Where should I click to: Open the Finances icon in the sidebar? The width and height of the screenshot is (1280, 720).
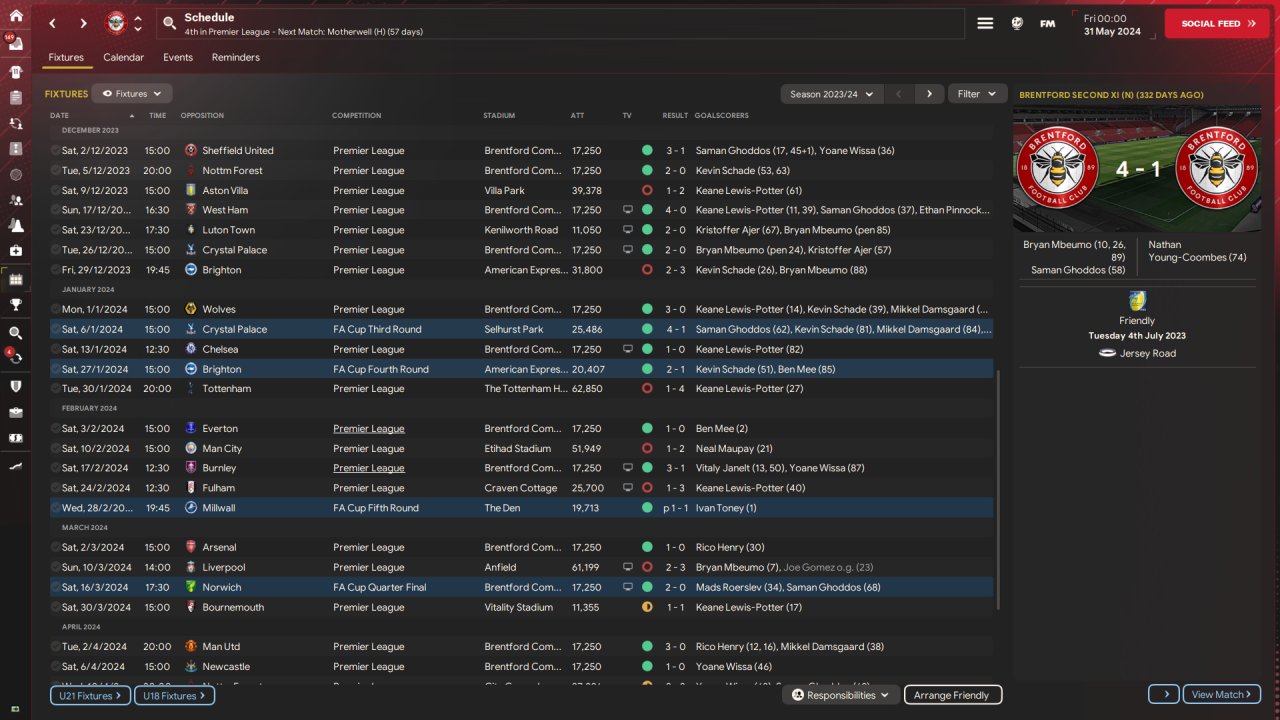[15, 438]
